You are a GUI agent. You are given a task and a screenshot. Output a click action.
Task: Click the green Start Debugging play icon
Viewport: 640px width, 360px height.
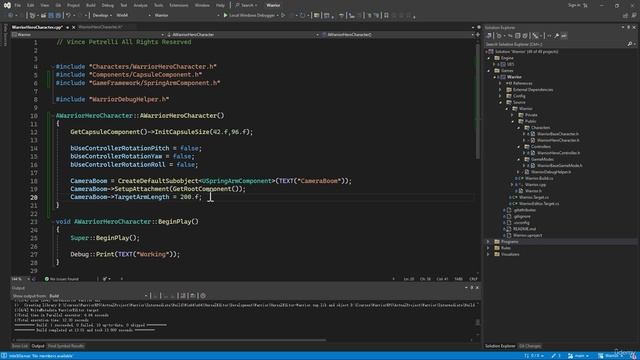pyautogui.click(x=225, y=15)
